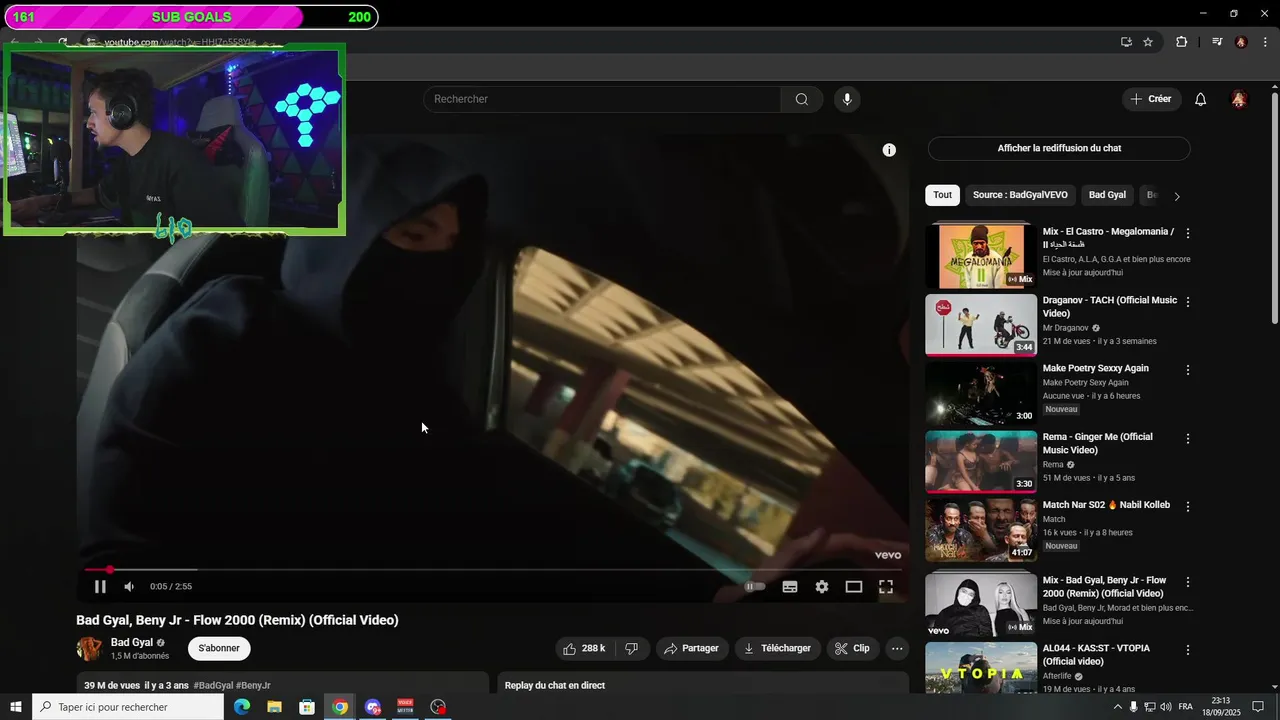Screen dimensions: 1280x720
Task: Open options menu for El Castro mix
Action: click(1188, 233)
